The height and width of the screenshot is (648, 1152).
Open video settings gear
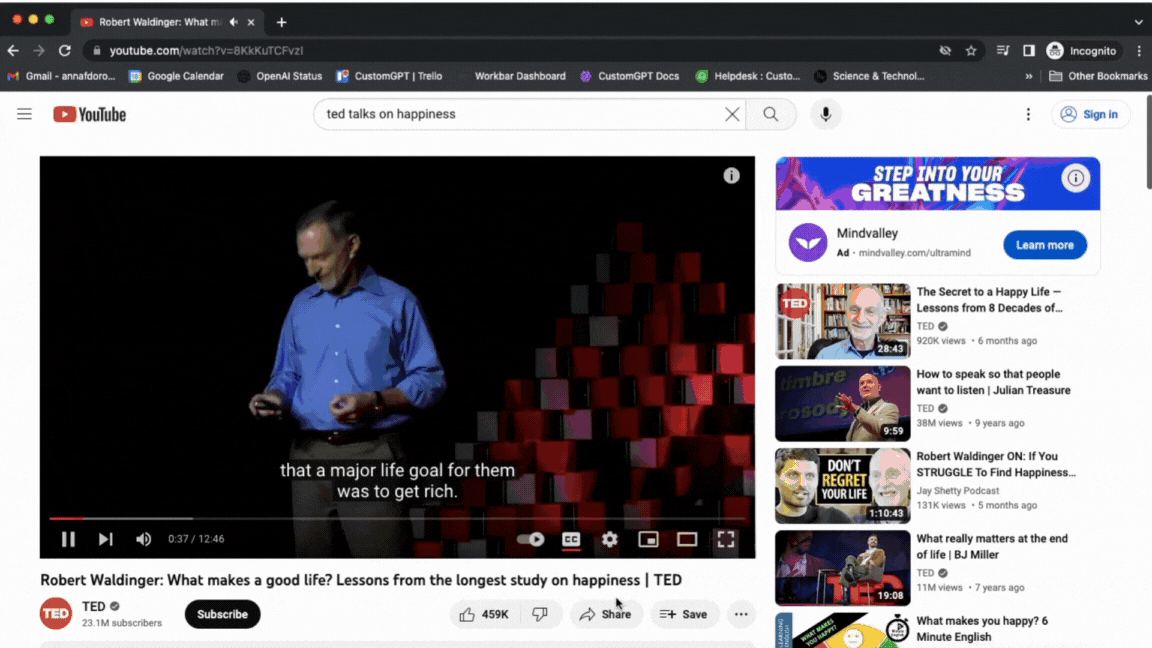click(610, 539)
